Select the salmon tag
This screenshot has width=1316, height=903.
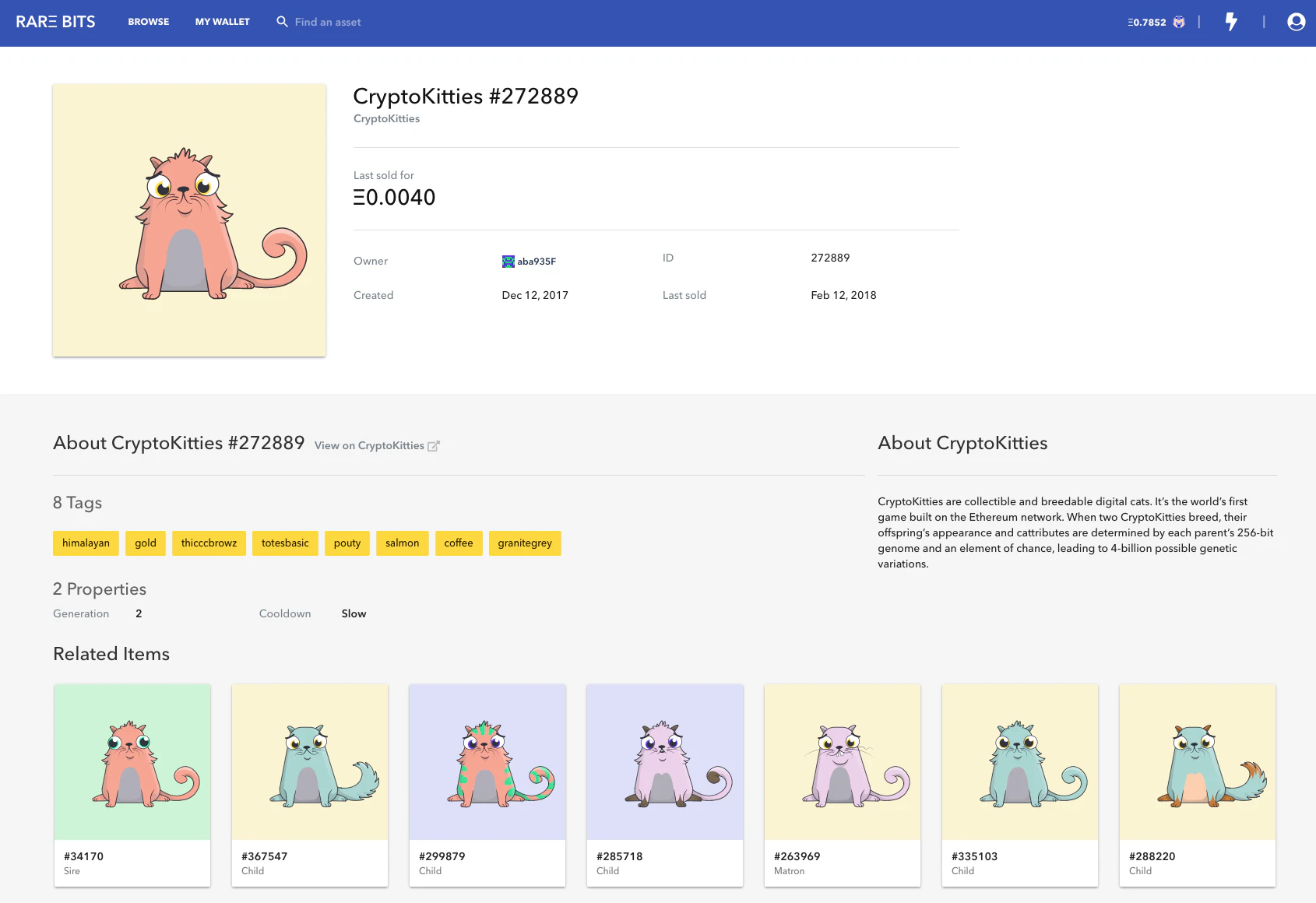click(403, 543)
